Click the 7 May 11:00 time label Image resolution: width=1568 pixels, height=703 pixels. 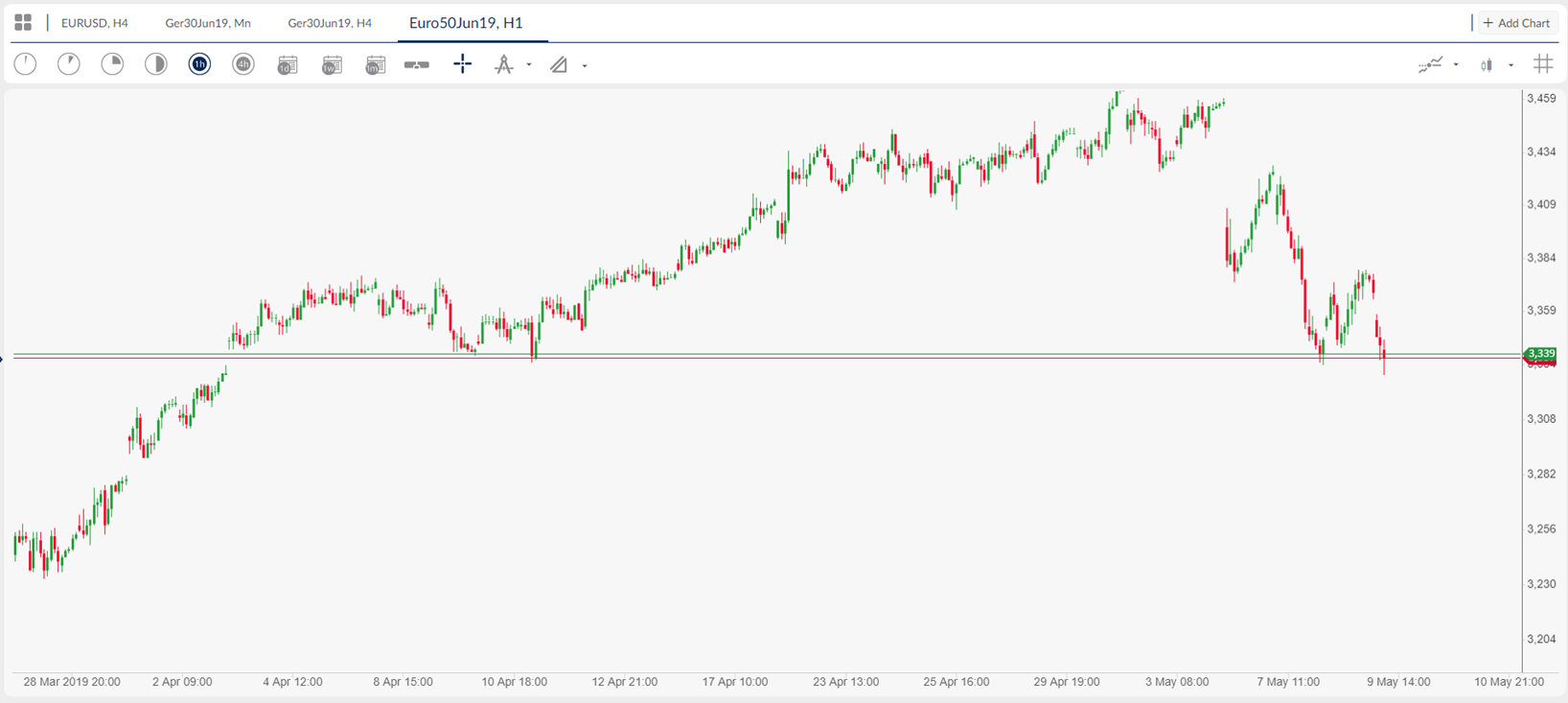(x=1288, y=682)
